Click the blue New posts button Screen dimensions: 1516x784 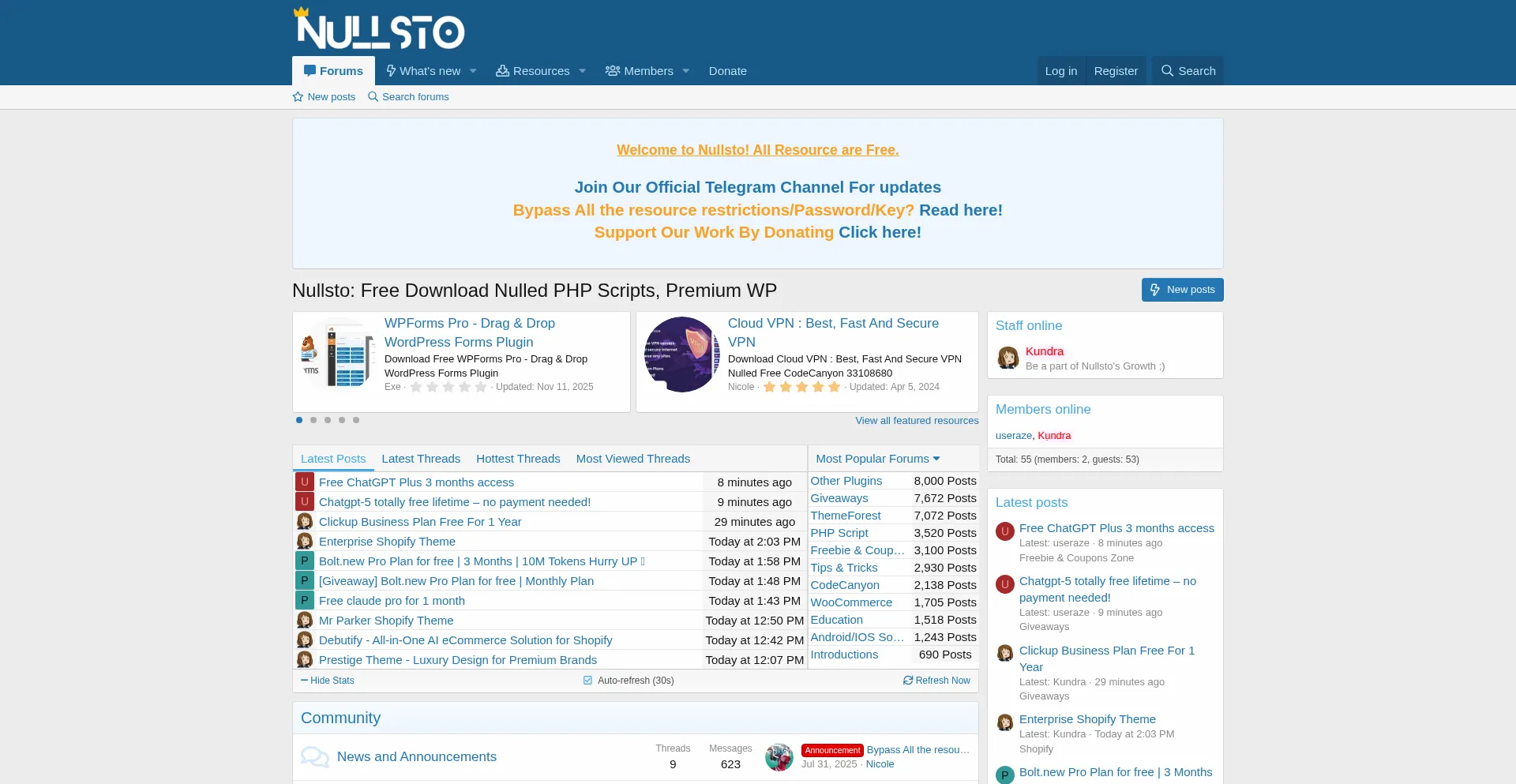1183,290
